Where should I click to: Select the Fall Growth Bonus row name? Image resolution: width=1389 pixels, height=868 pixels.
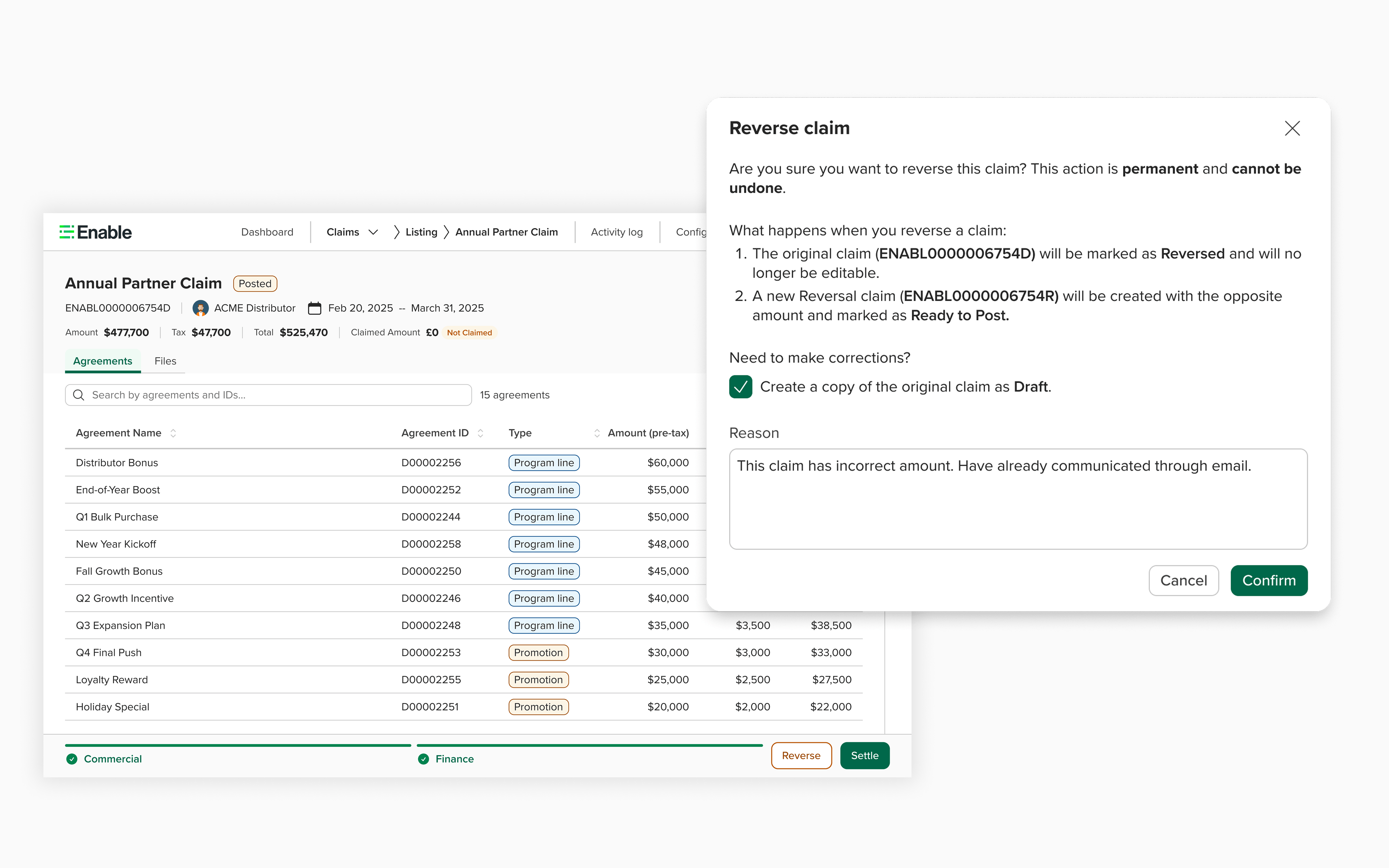coord(119,571)
